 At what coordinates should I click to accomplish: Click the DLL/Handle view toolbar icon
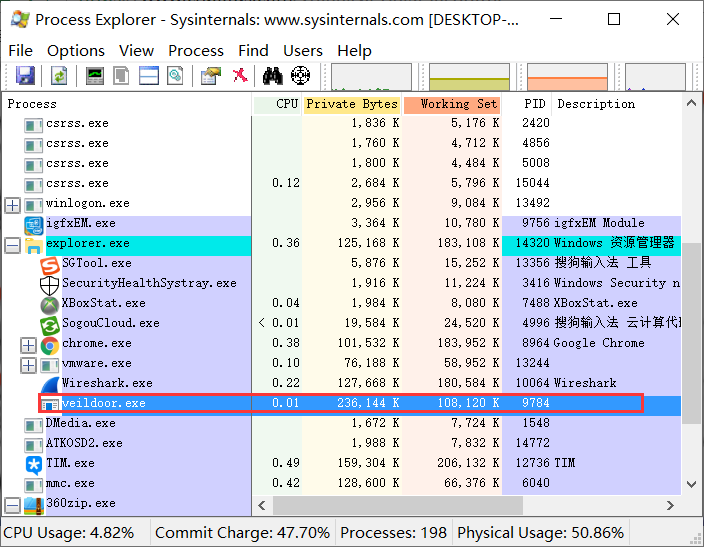pyautogui.click(x=175, y=75)
